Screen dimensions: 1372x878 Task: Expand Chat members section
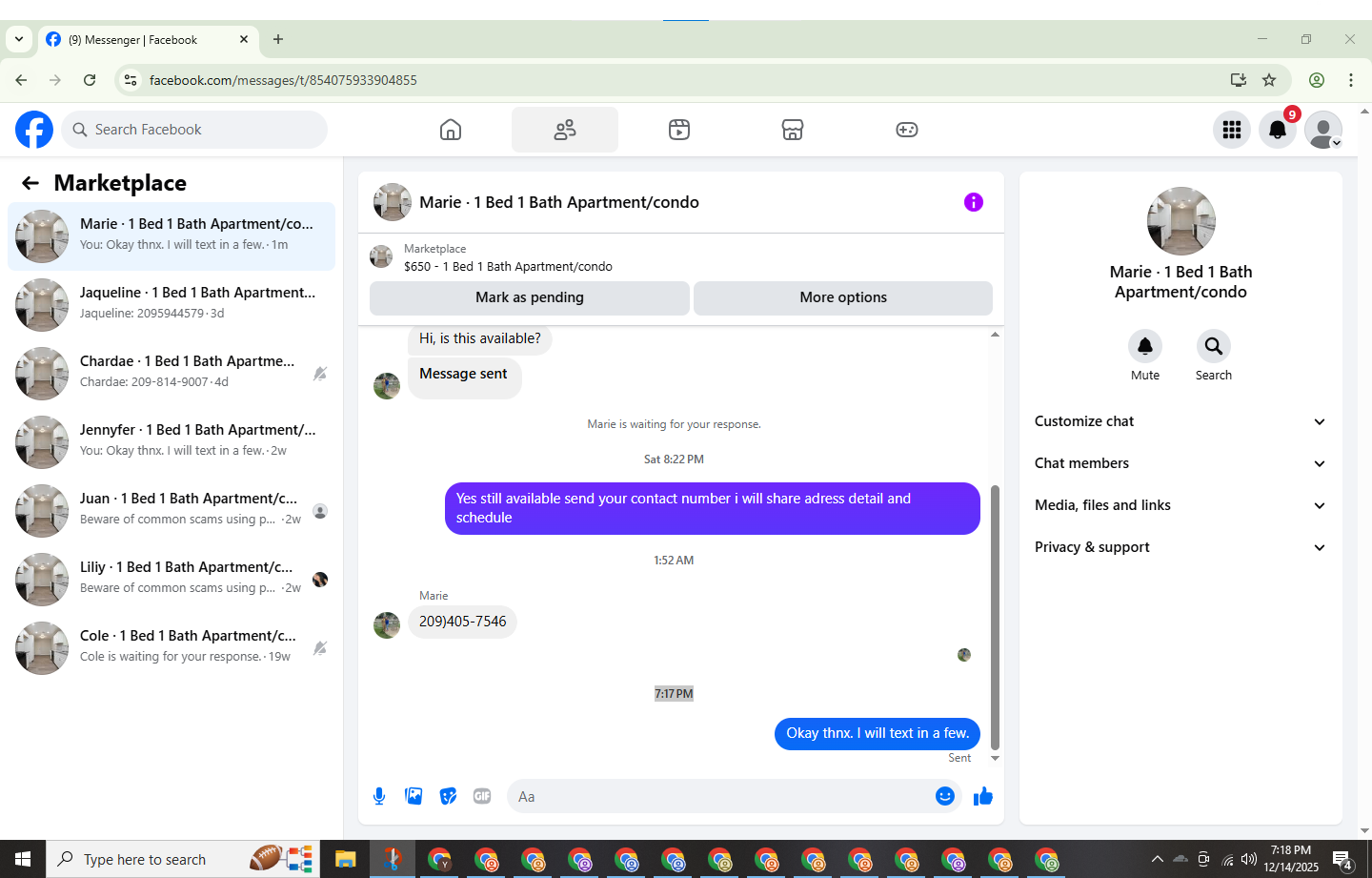[1180, 463]
